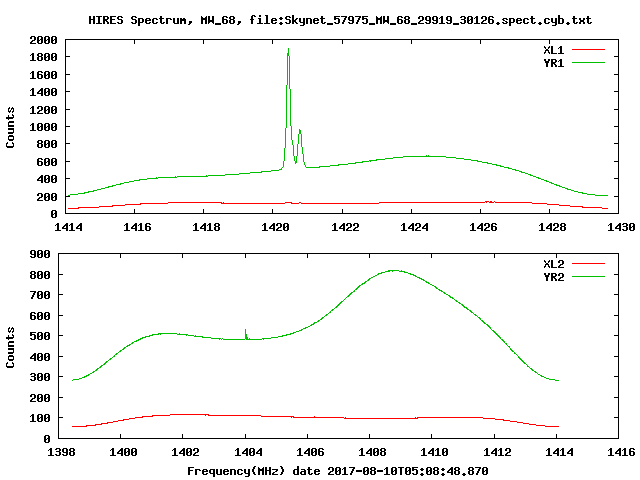Click the secondary YR1 peak near 1420.8 MHz
The width and height of the screenshot is (640, 480).
(300, 131)
